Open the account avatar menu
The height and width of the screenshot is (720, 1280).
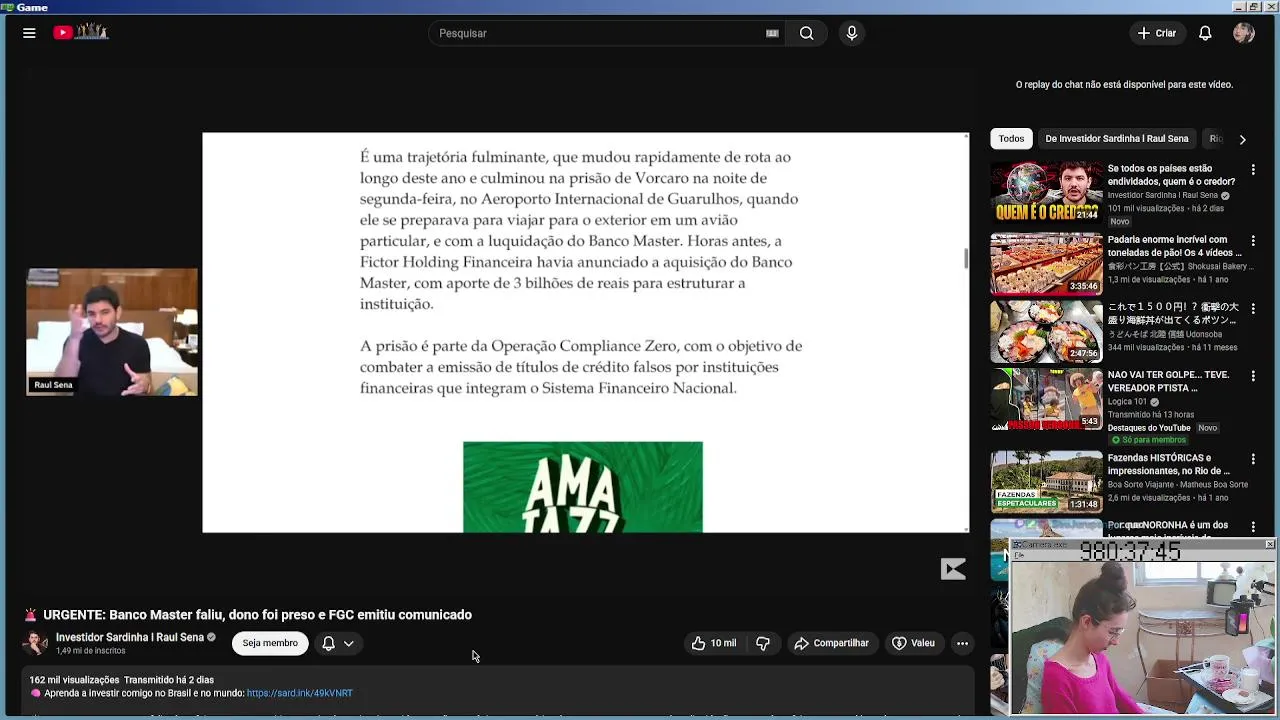point(1244,33)
